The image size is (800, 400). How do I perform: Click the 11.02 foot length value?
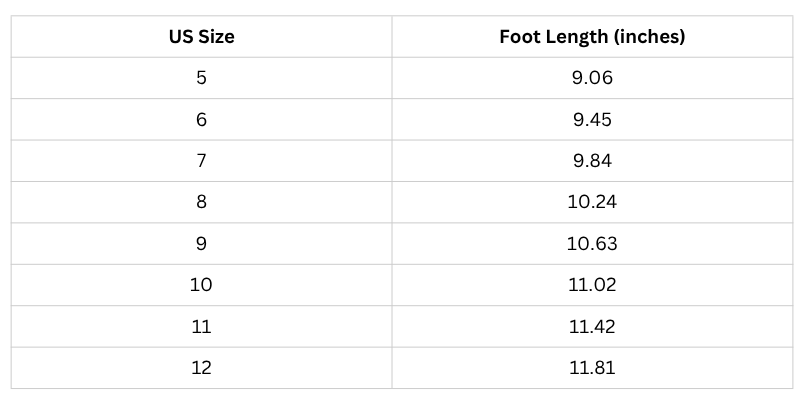pyautogui.click(x=592, y=285)
